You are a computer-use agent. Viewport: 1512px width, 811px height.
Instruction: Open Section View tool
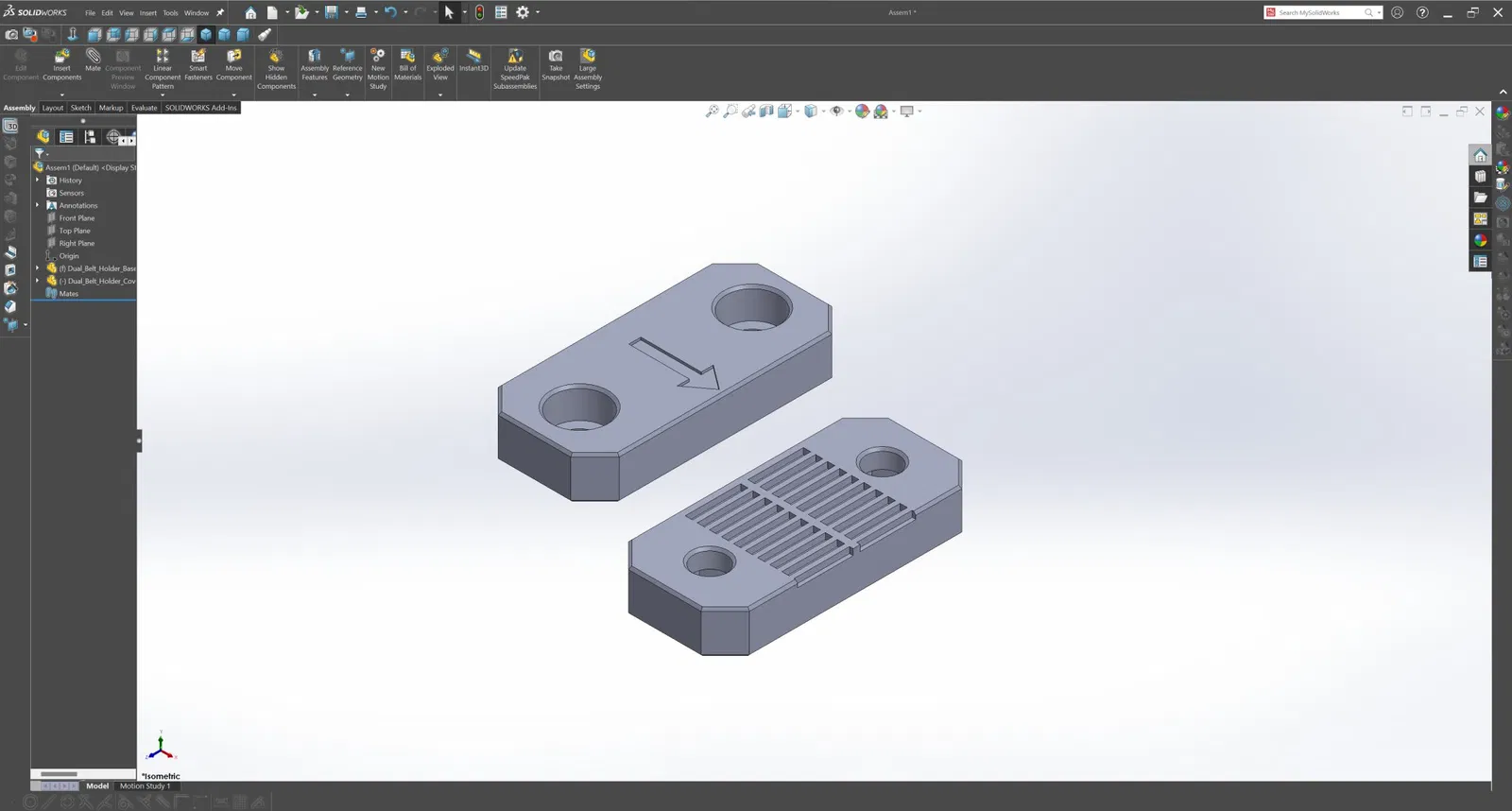point(766,111)
